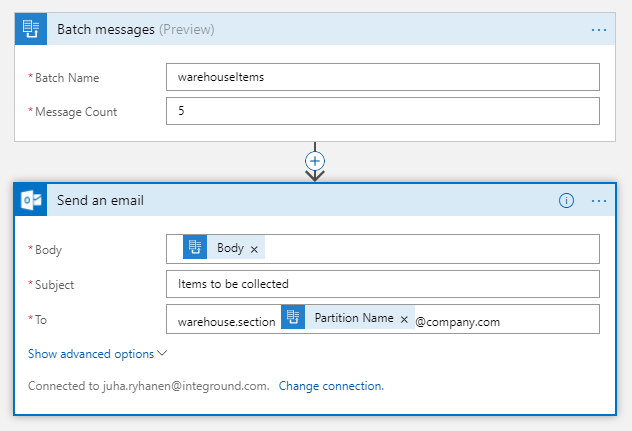Follow the Change connection link
This screenshot has width=632, height=431.
(331, 386)
